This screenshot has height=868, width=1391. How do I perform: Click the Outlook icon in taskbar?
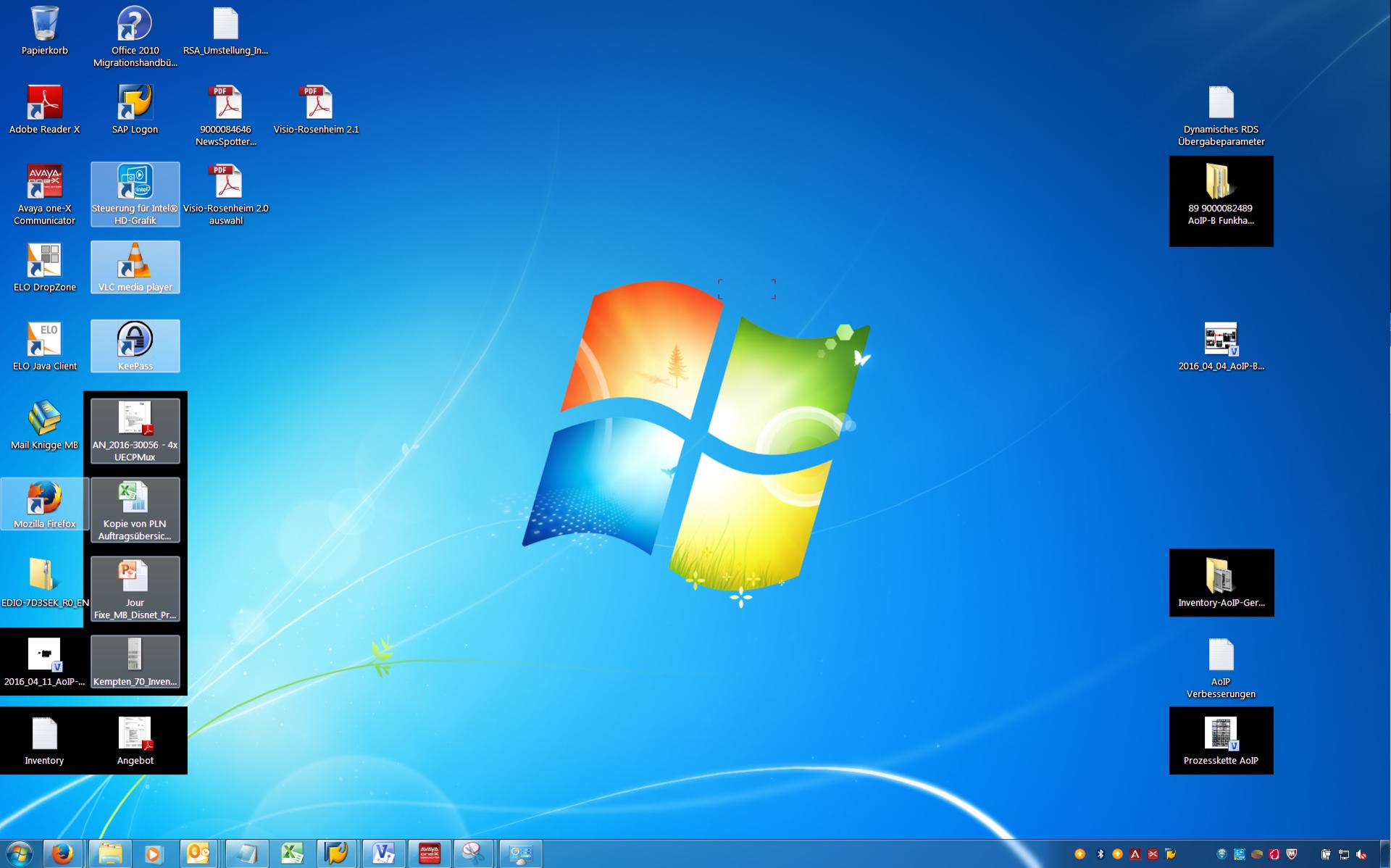coord(199,854)
